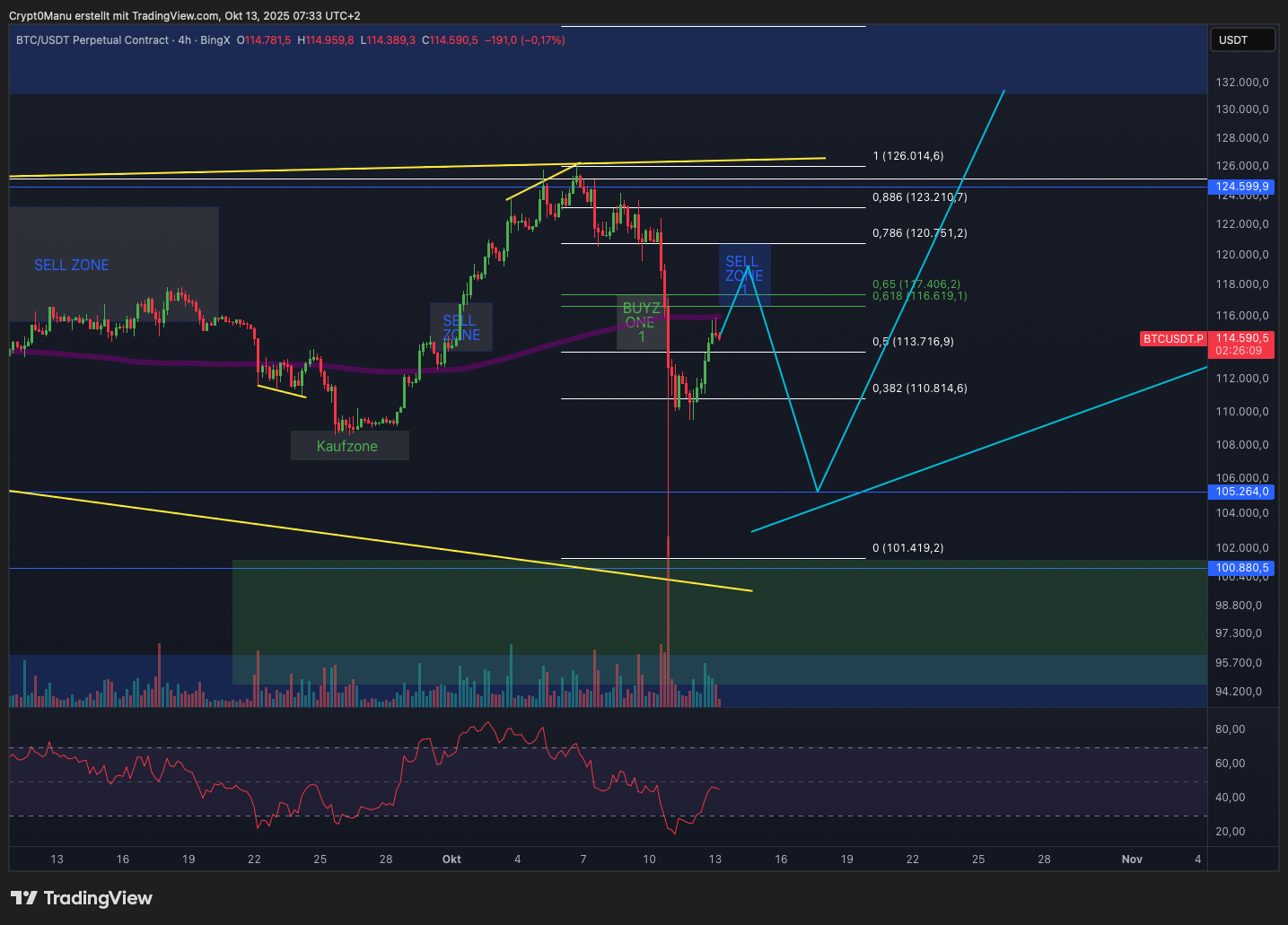This screenshot has width=1288, height=925.
Task: Click the 80,00 value on RSI scale
Action: coord(1230,729)
